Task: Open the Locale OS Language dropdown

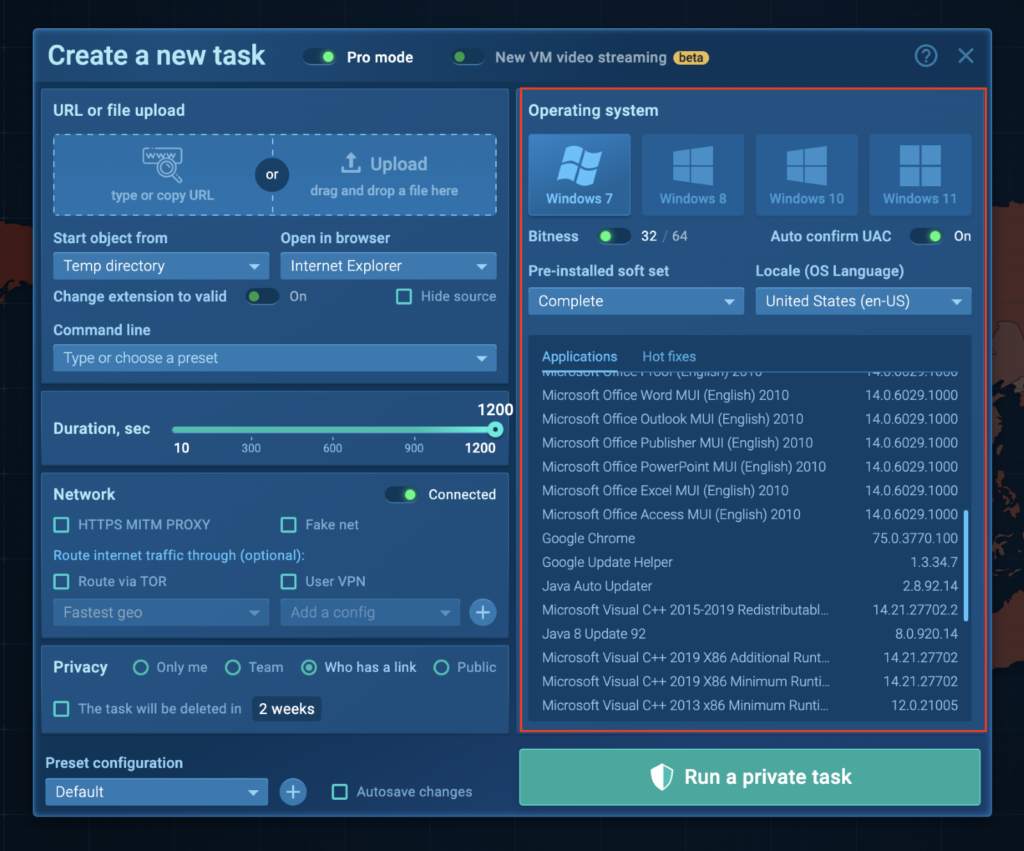Action: point(862,301)
